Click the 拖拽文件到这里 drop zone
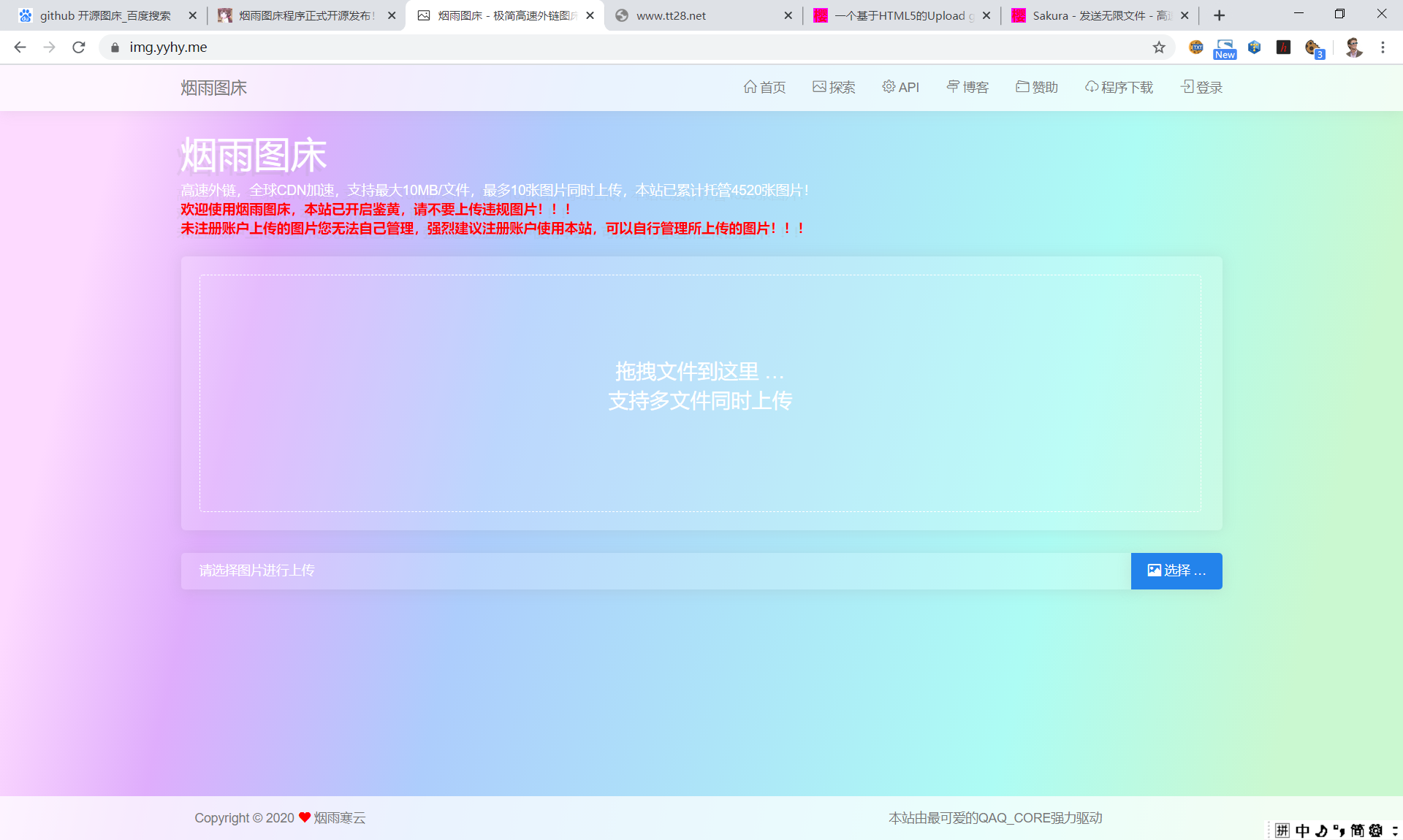1403x840 pixels. [x=700, y=393]
